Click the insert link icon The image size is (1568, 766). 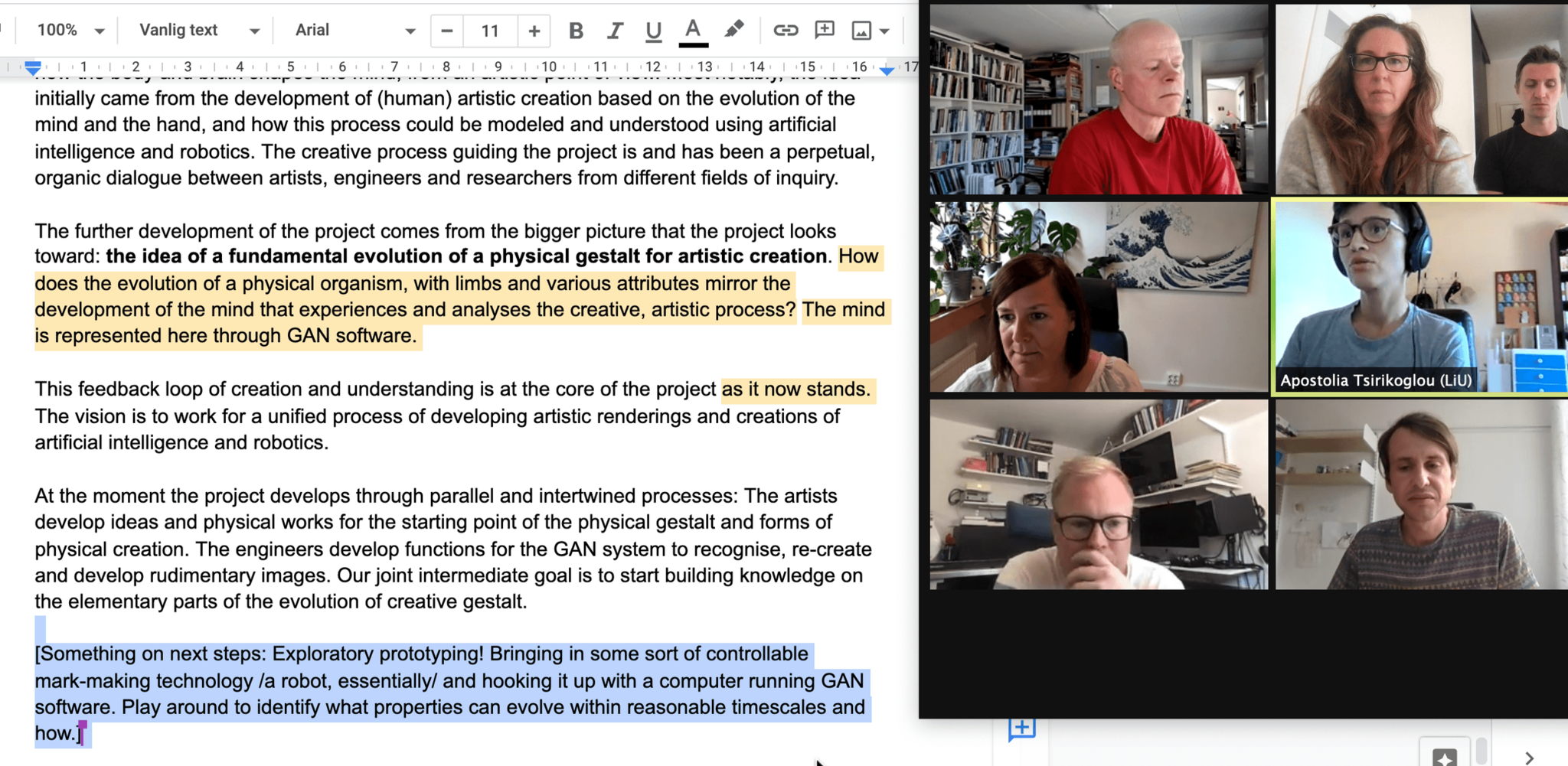[x=785, y=31]
